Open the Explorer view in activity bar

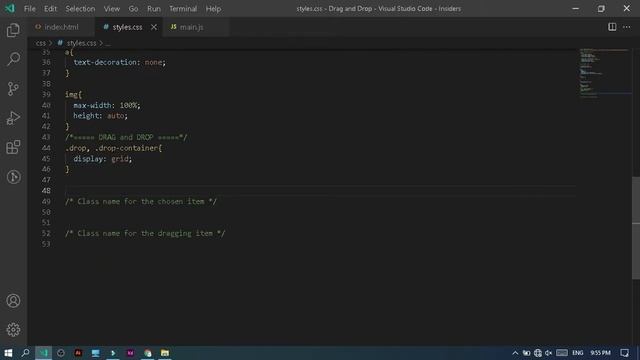coord(13,30)
